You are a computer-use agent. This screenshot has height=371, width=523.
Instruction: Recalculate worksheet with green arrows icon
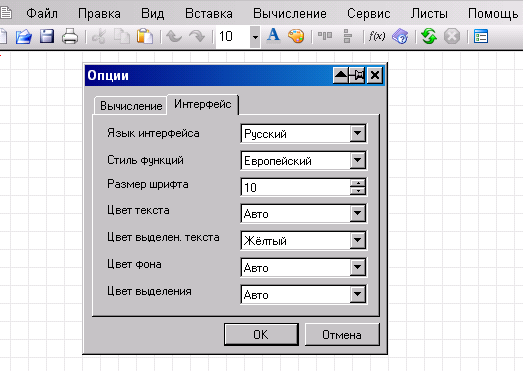coord(429,36)
